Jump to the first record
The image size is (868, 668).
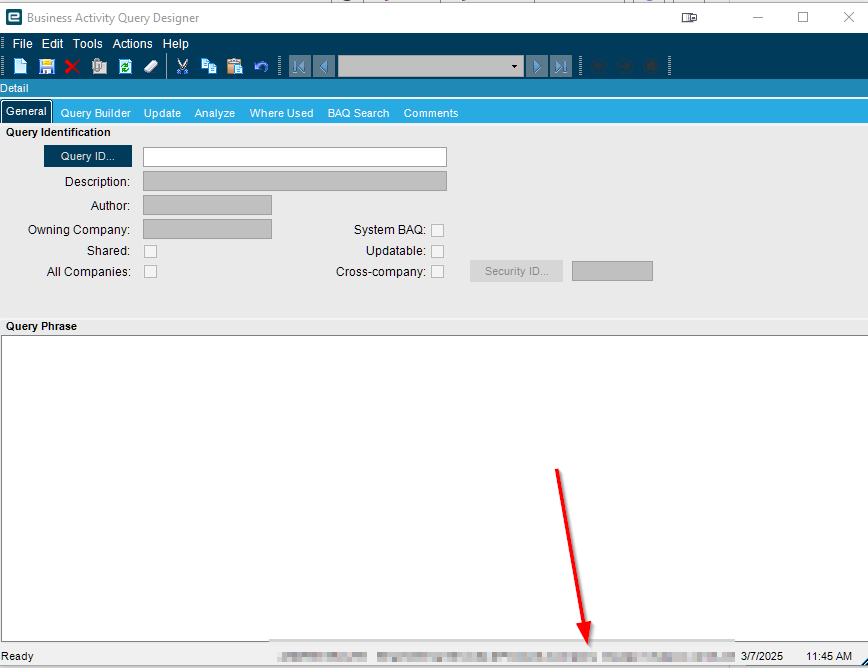(299, 66)
